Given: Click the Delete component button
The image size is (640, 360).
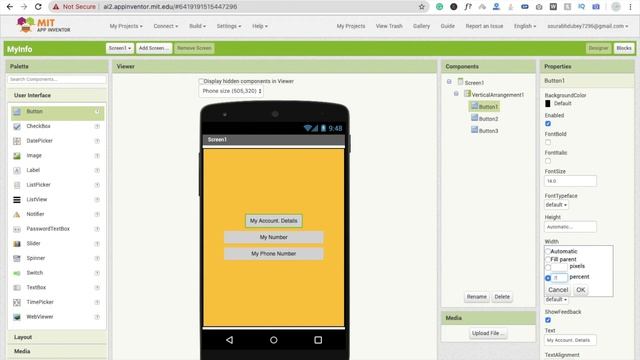Looking at the screenshot, I should [x=502, y=297].
